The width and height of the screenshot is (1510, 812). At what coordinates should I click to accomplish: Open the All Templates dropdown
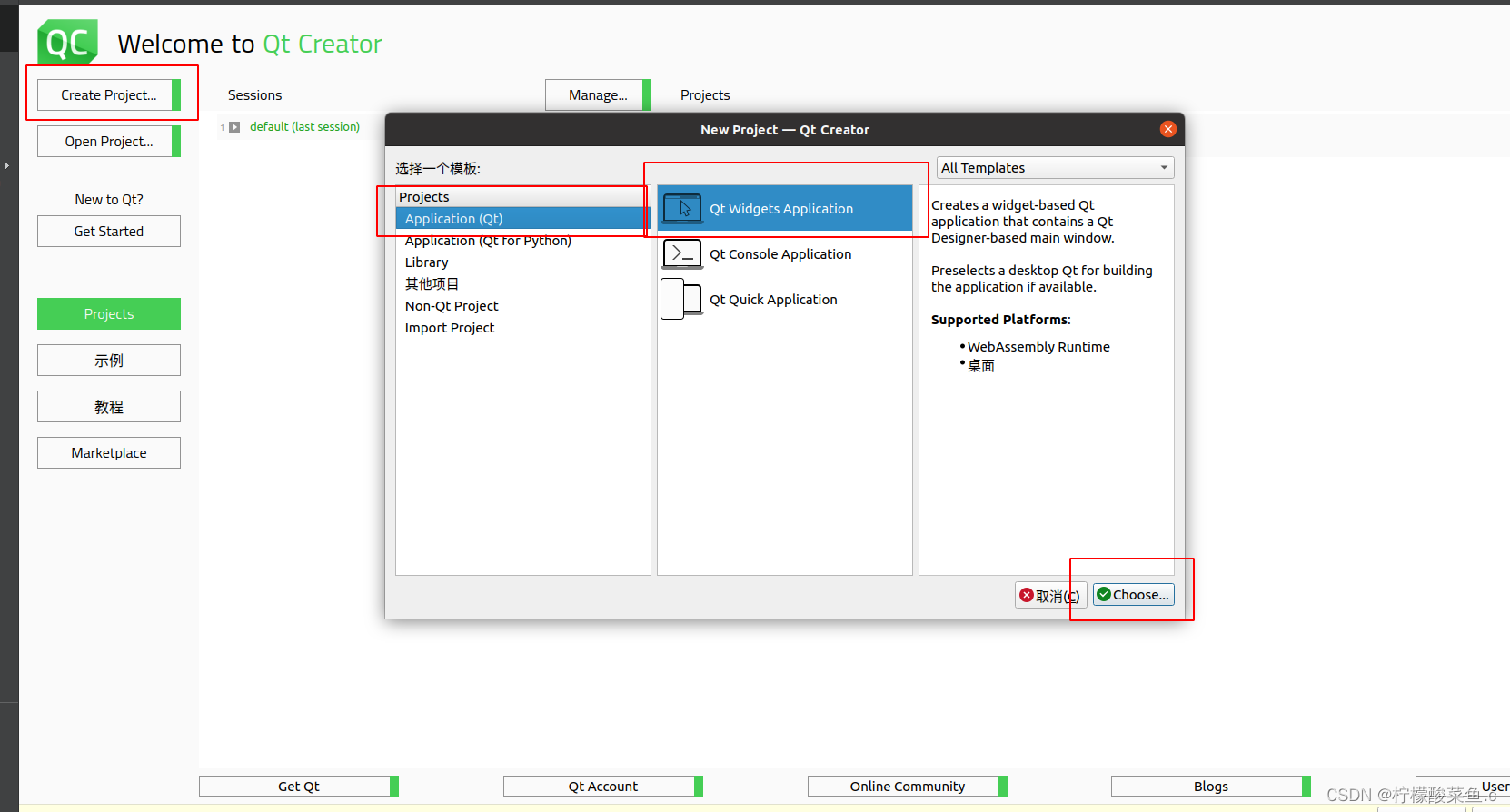1056,168
